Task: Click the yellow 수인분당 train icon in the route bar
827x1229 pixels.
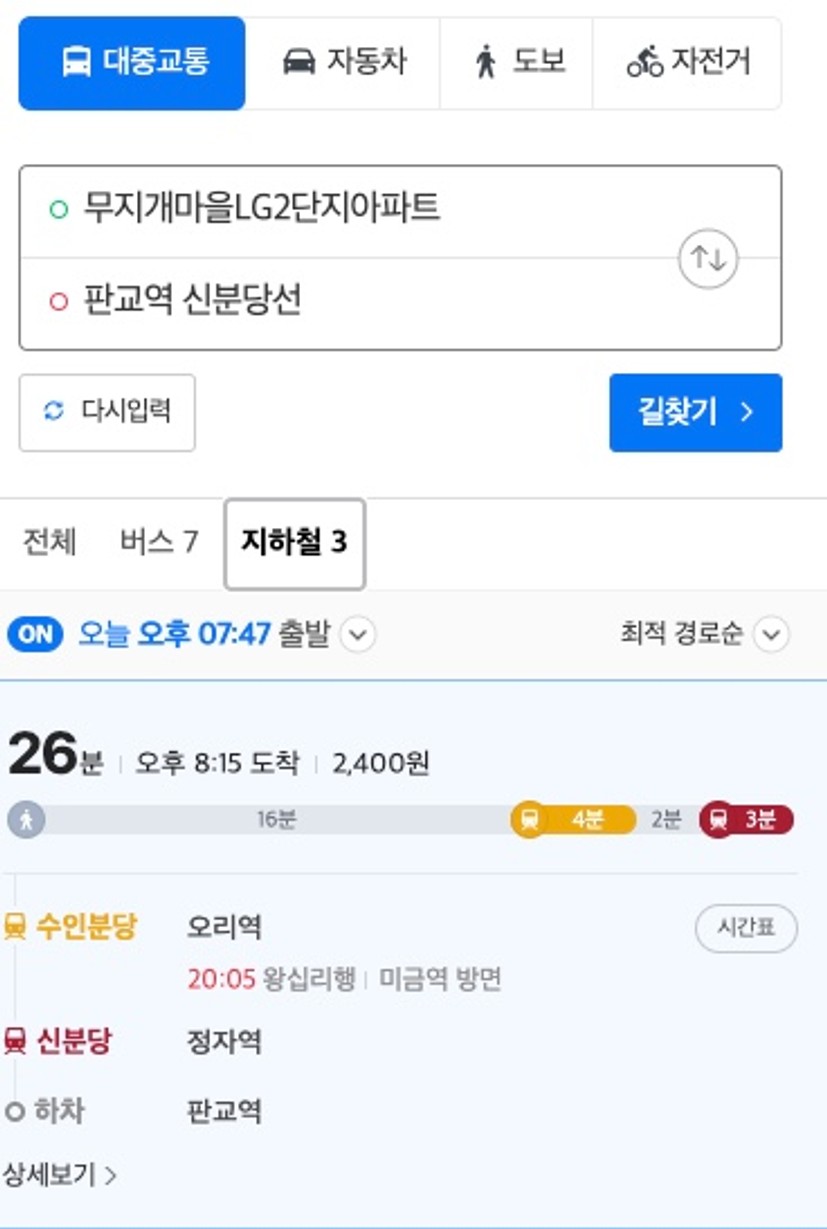Action: (x=529, y=820)
